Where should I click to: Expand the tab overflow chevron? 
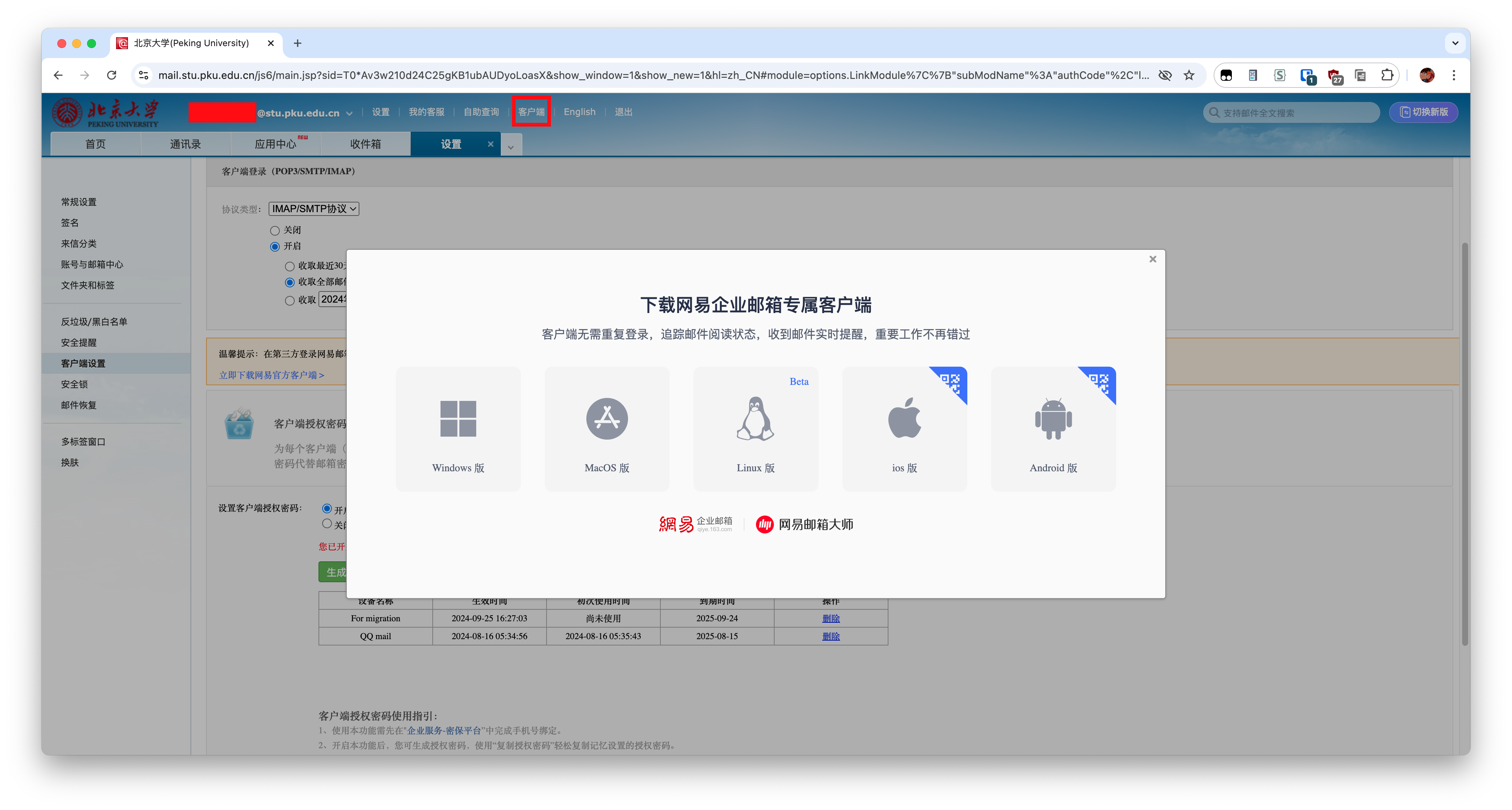(x=511, y=147)
